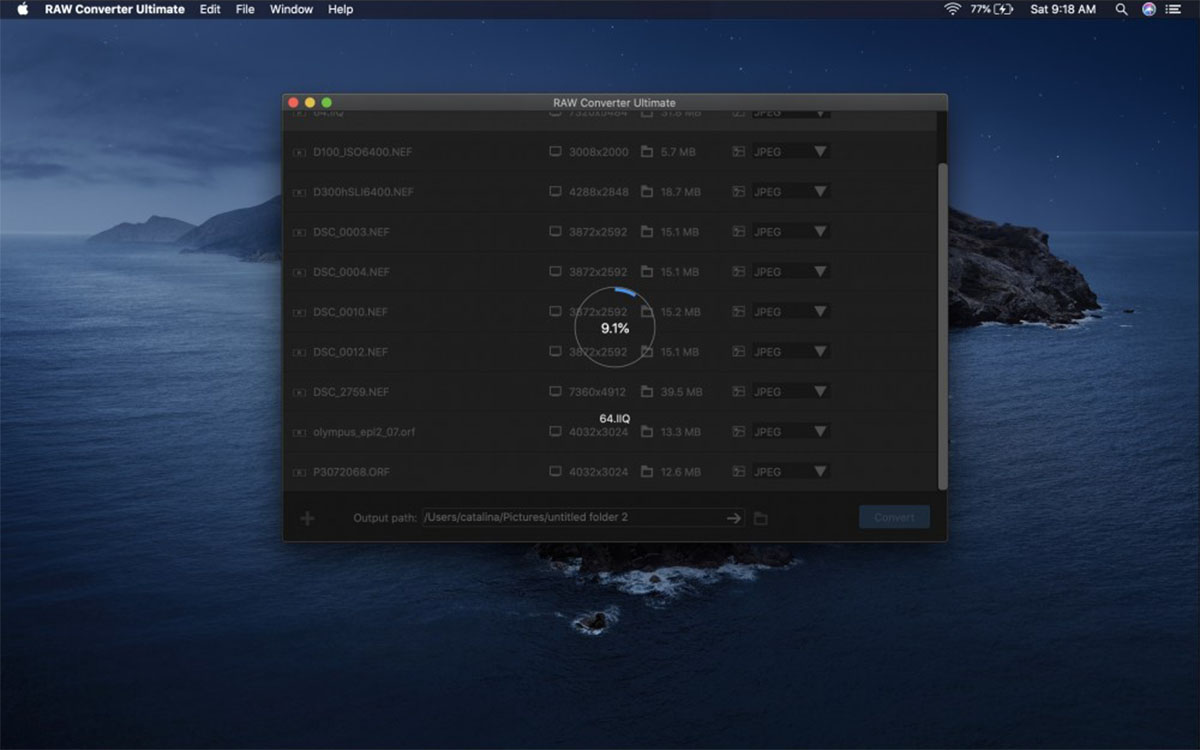Screen dimensions: 1200x750
Task: Click the Sat 9:18 AM clock
Action: tap(1063, 9)
